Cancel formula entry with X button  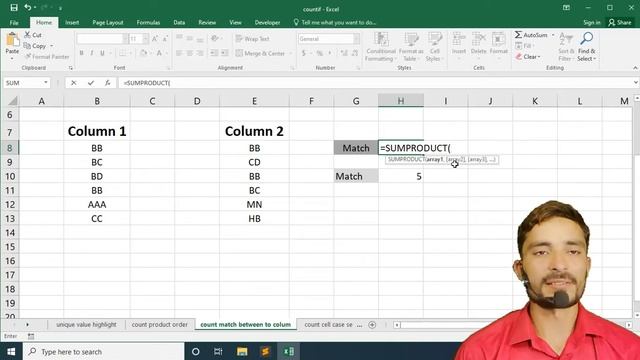click(73, 83)
